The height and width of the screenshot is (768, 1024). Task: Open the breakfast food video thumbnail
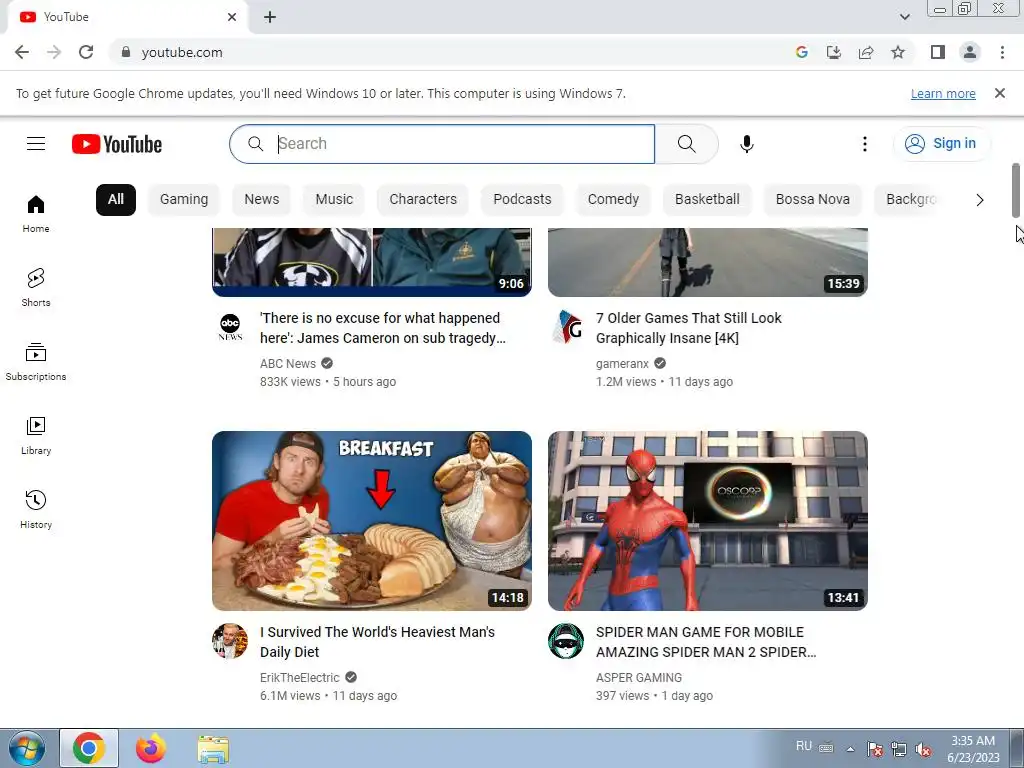pyautogui.click(x=372, y=520)
